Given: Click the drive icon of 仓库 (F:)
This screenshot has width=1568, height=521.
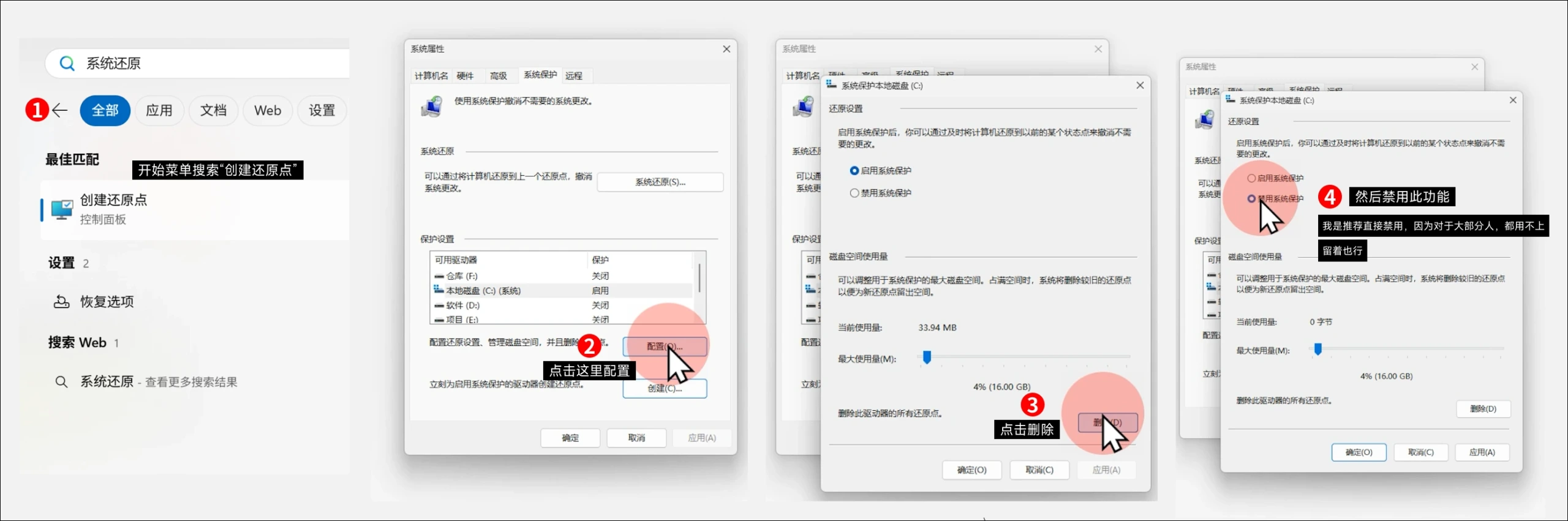Looking at the screenshot, I should [x=439, y=276].
